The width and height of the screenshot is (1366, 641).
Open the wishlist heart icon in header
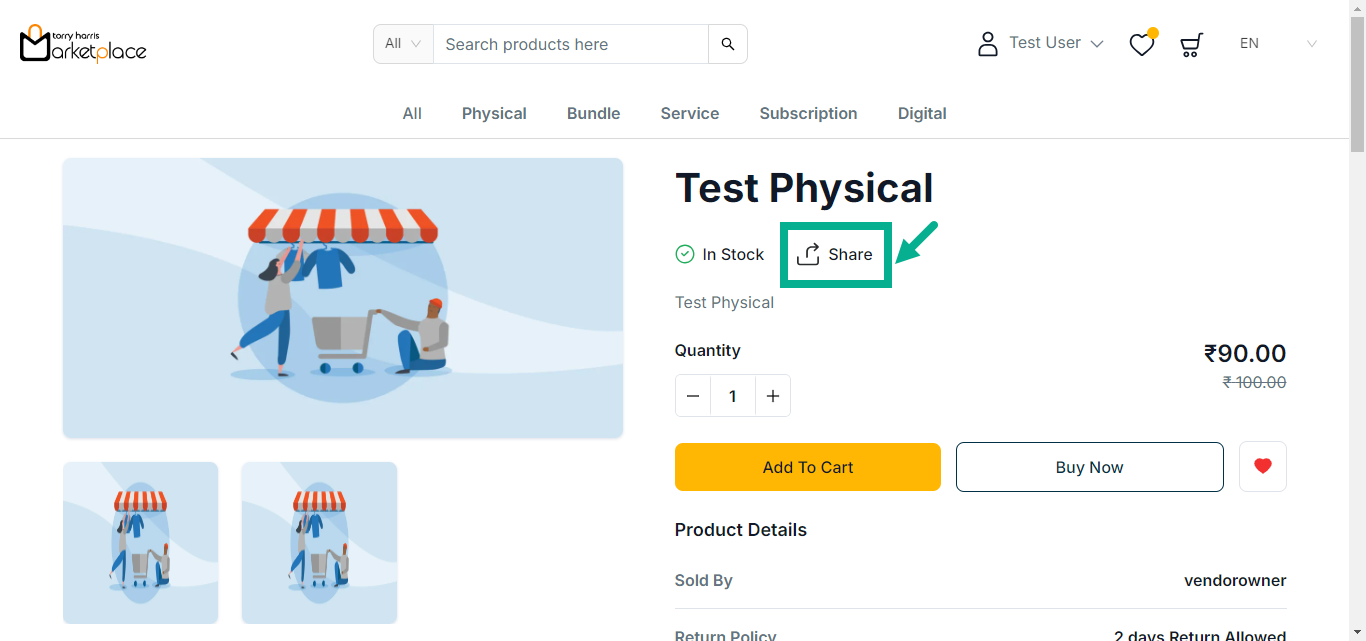(1141, 45)
